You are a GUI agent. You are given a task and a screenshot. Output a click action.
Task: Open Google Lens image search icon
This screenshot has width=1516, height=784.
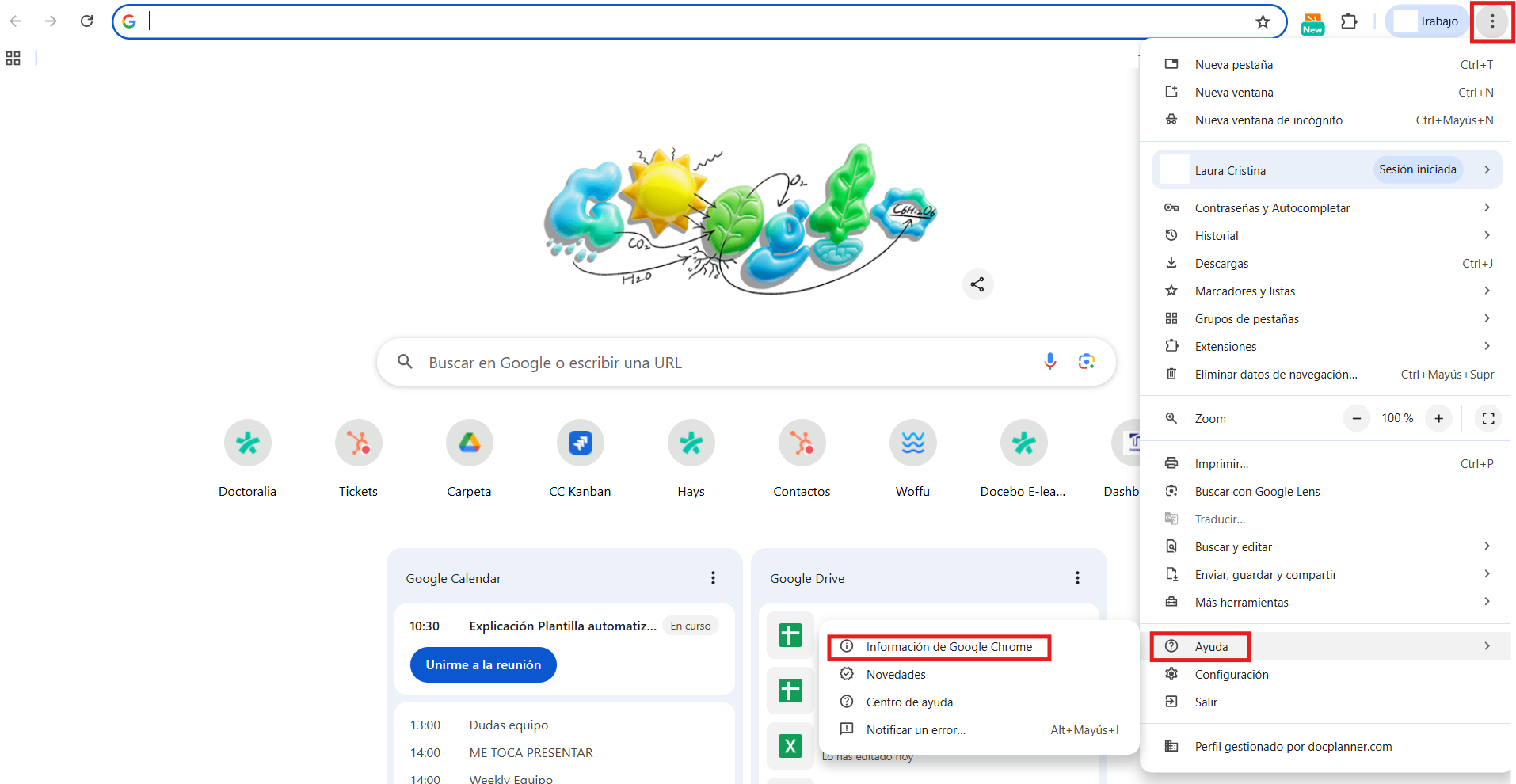tap(1086, 362)
